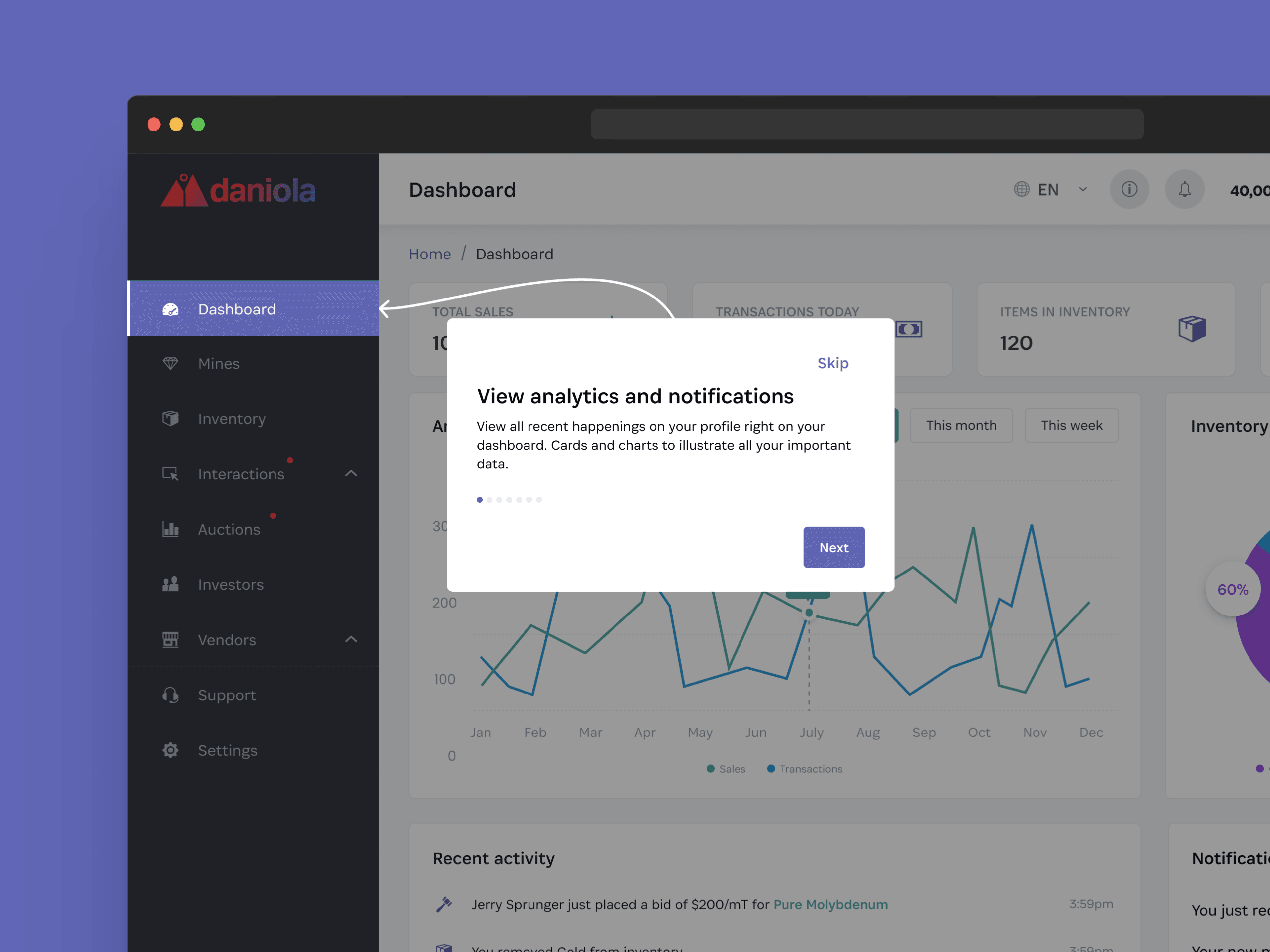Click the first tour progress dot
The height and width of the screenshot is (952, 1270).
click(480, 500)
